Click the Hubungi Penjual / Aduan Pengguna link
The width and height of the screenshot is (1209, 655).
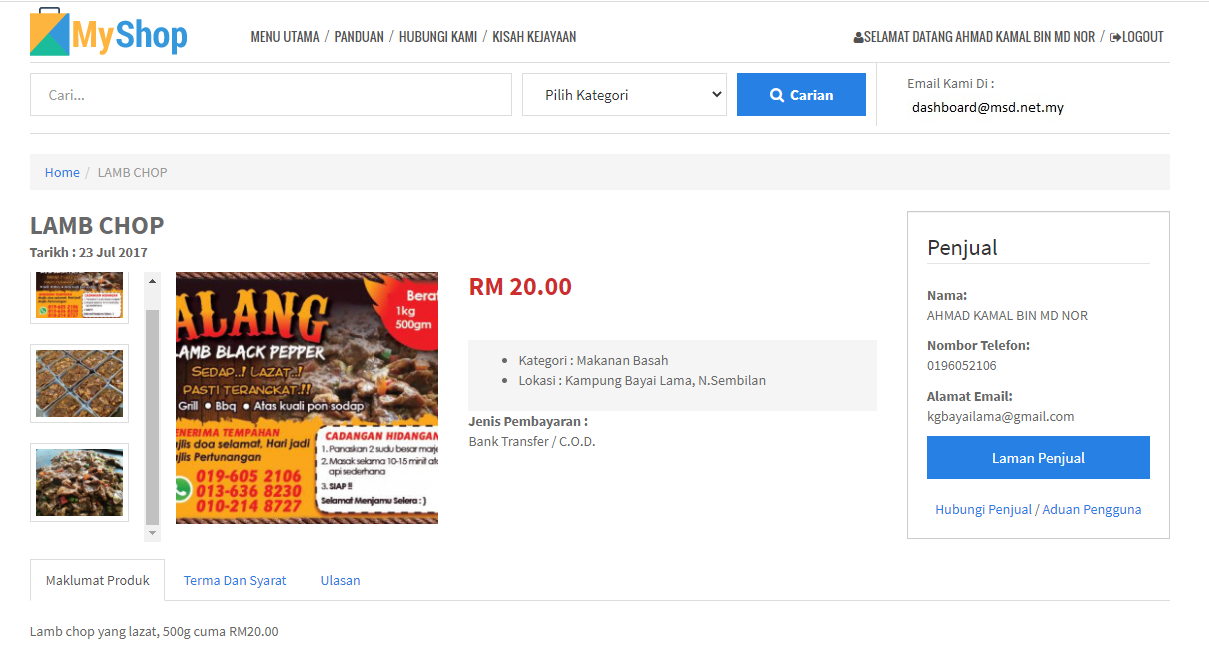click(1038, 509)
